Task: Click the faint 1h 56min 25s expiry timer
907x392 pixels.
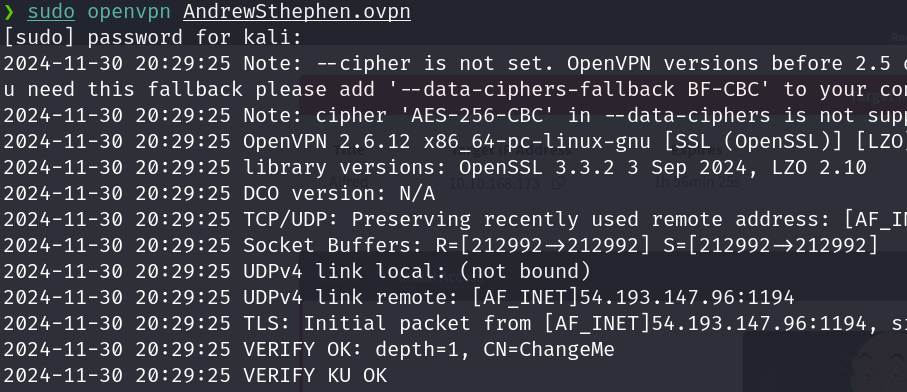Action: pos(696,182)
